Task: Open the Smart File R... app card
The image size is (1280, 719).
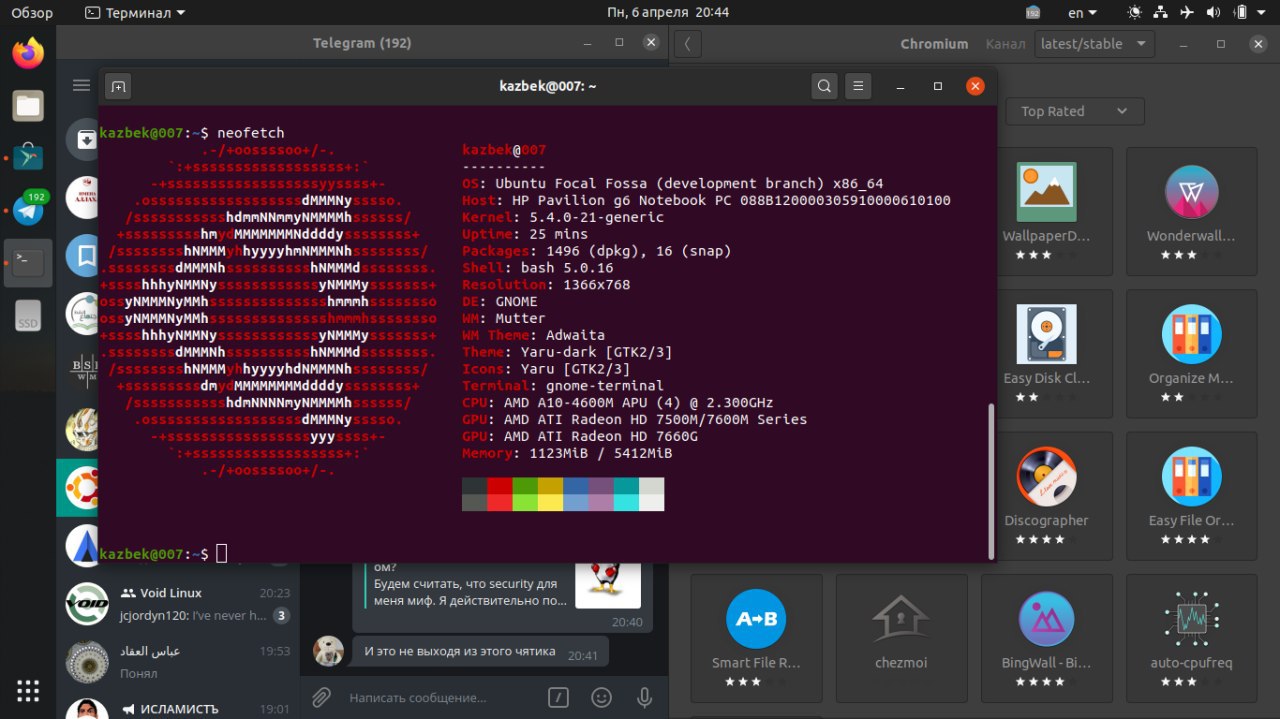Action: tap(756, 638)
